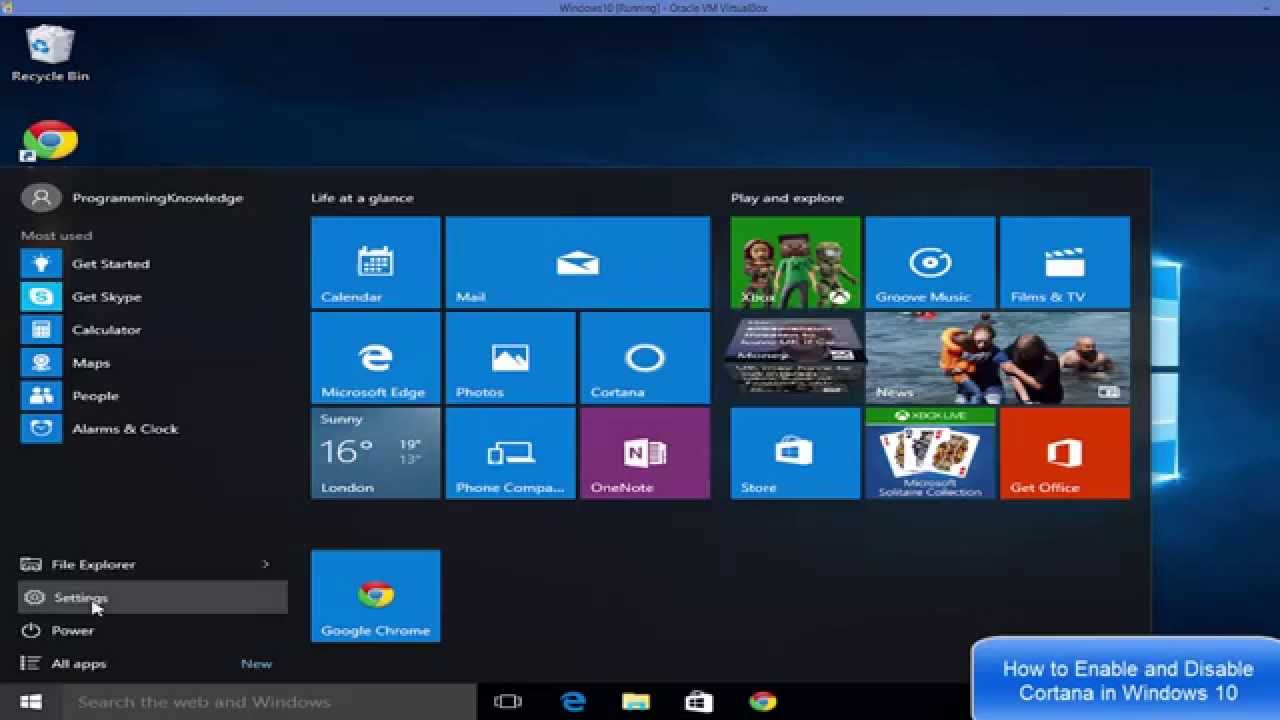Open Maps from Most used list
Image resolution: width=1280 pixels, height=720 pixels.
[152, 363]
